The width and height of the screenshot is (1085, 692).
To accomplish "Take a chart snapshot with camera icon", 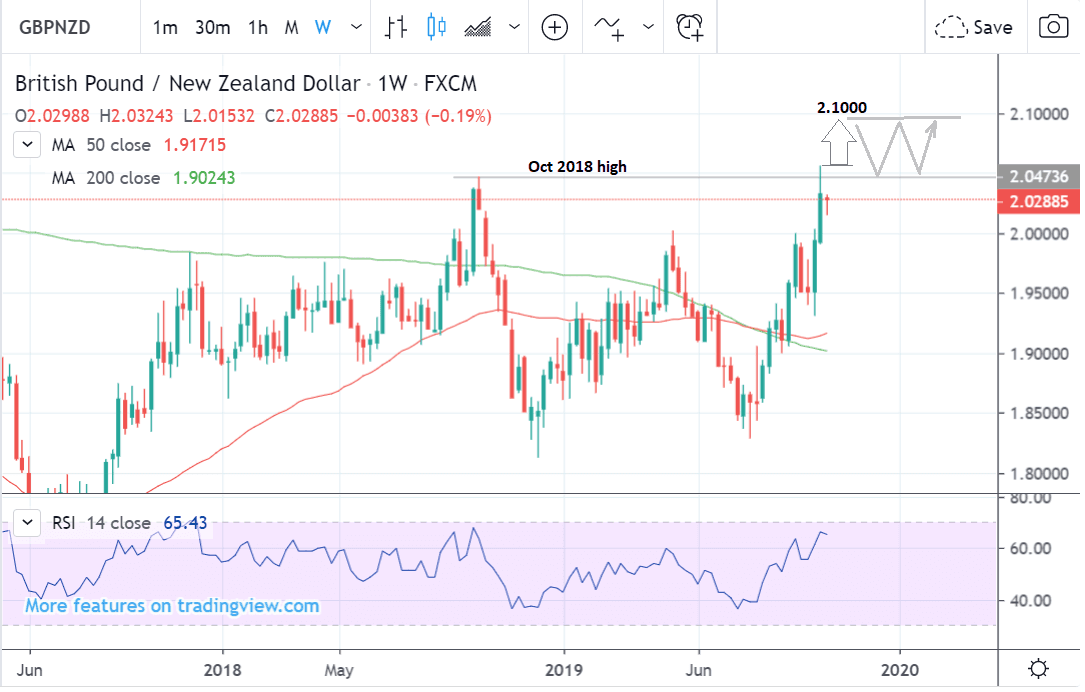I will click(1052, 27).
